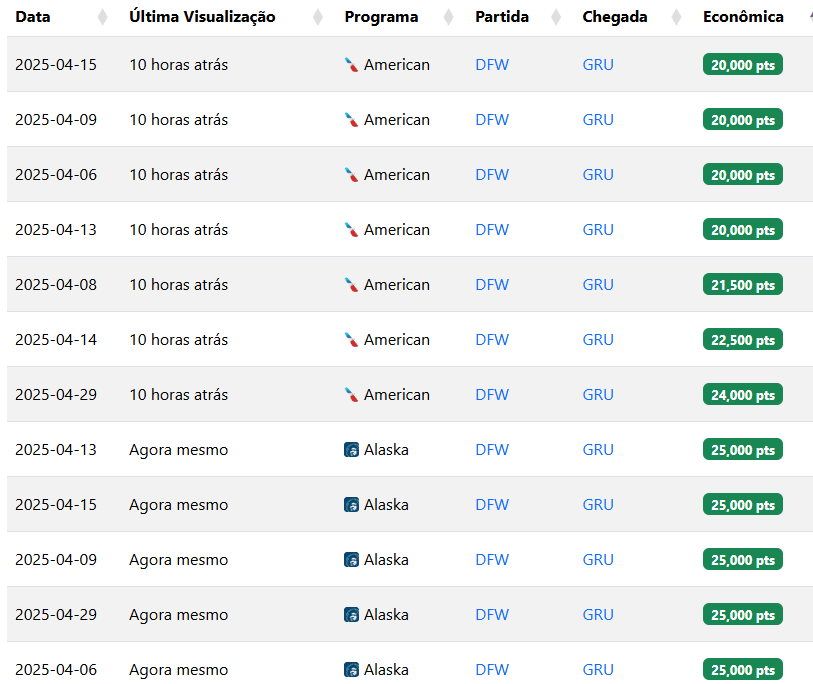Click American logo icon in 2025-04-08 row
Screen dimensions: 813x684
[351, 285]
